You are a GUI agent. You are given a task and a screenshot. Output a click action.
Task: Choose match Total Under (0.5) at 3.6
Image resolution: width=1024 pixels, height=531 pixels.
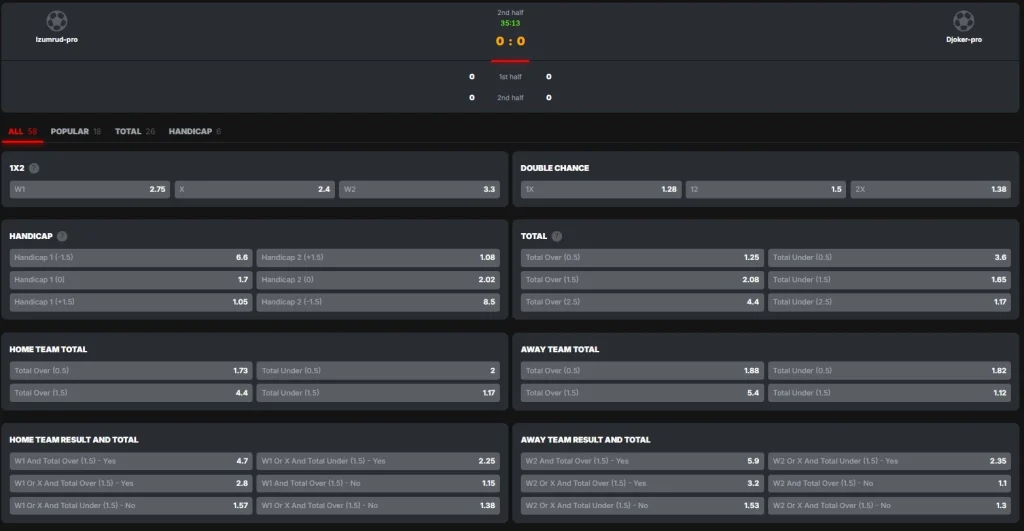click(x=889, y=257)
